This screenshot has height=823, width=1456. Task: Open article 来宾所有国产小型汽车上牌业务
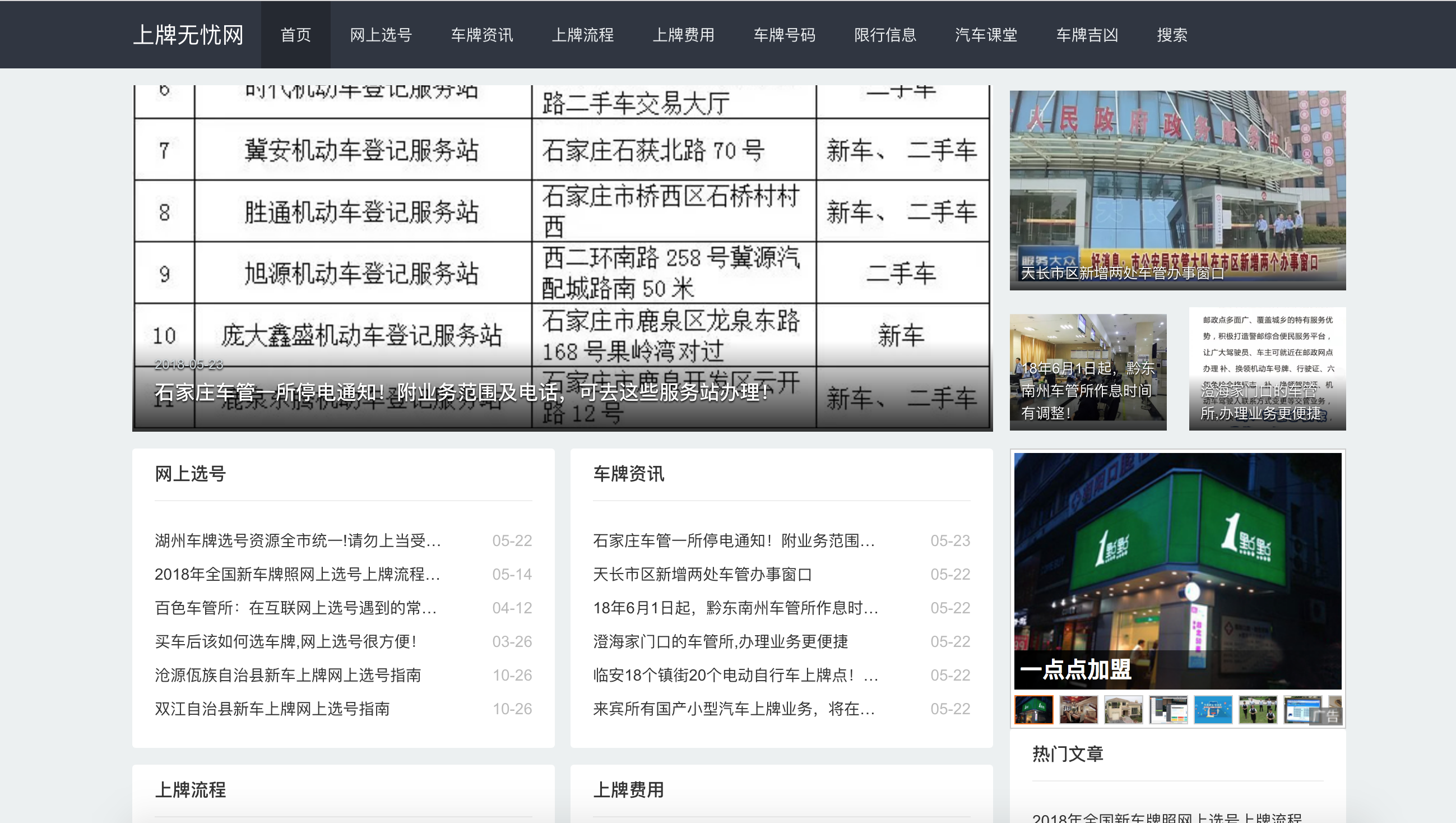pos(734,709)
